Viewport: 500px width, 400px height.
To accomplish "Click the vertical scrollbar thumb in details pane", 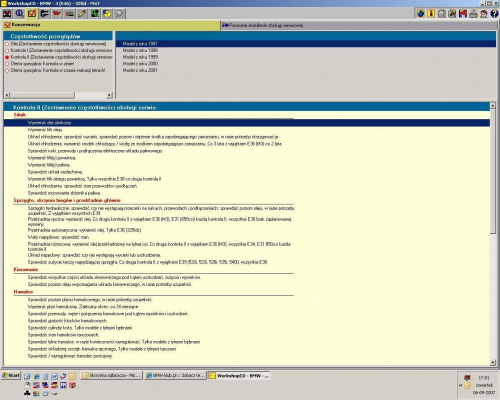I will [493, 172].
